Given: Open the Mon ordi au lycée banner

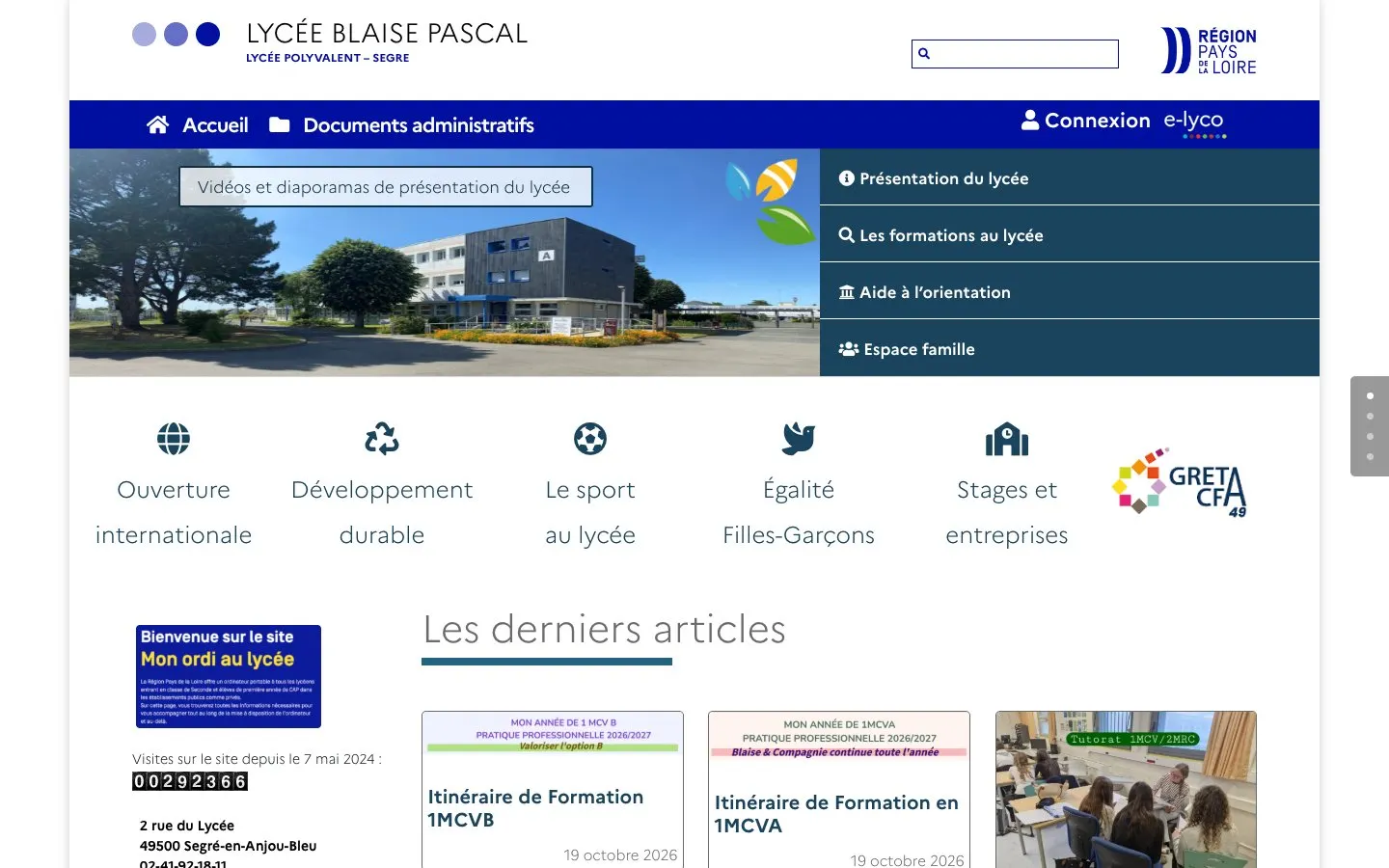Looking at the screenshot, I should [x=229, y=676].
